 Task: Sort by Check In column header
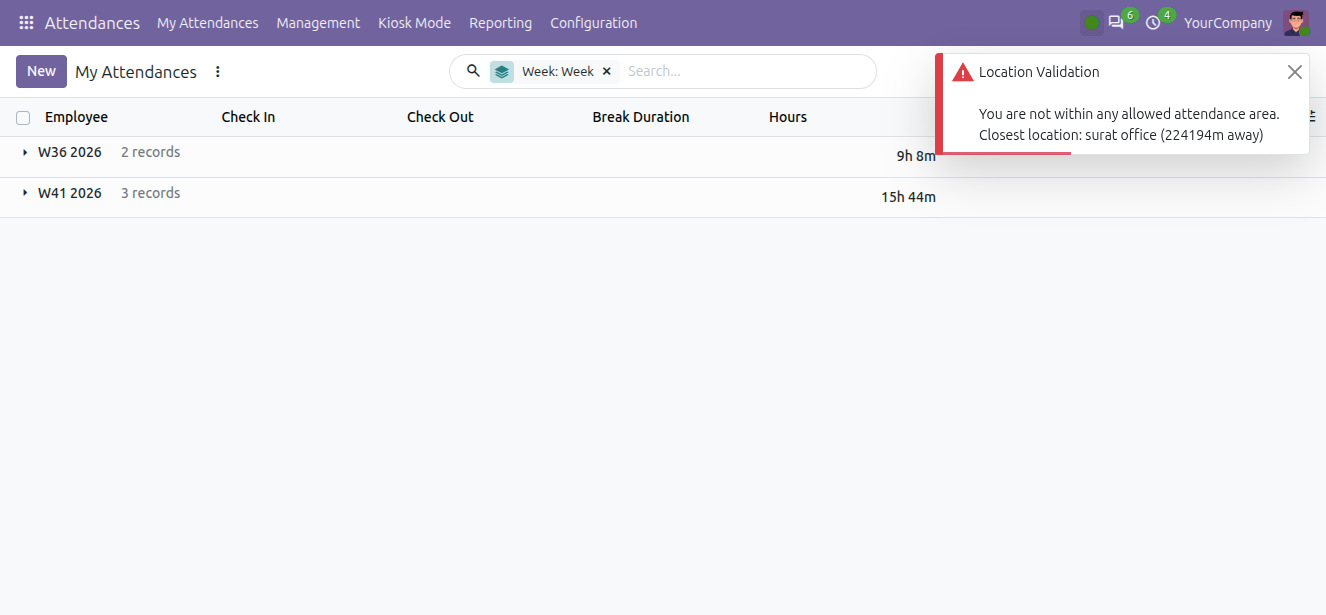248,117
